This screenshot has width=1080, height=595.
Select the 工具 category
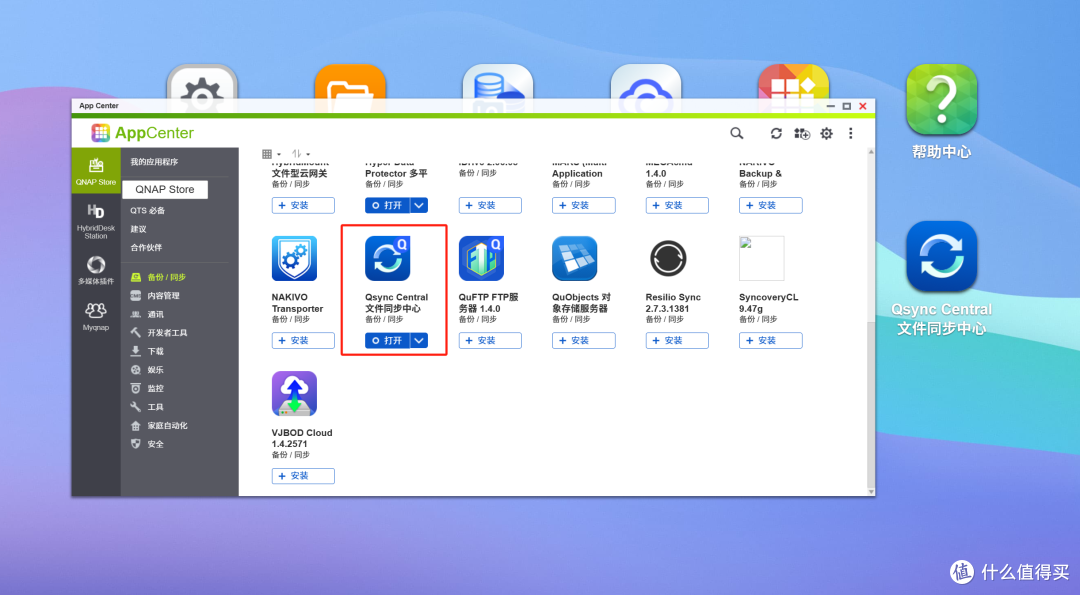click(x=147, y=407)
